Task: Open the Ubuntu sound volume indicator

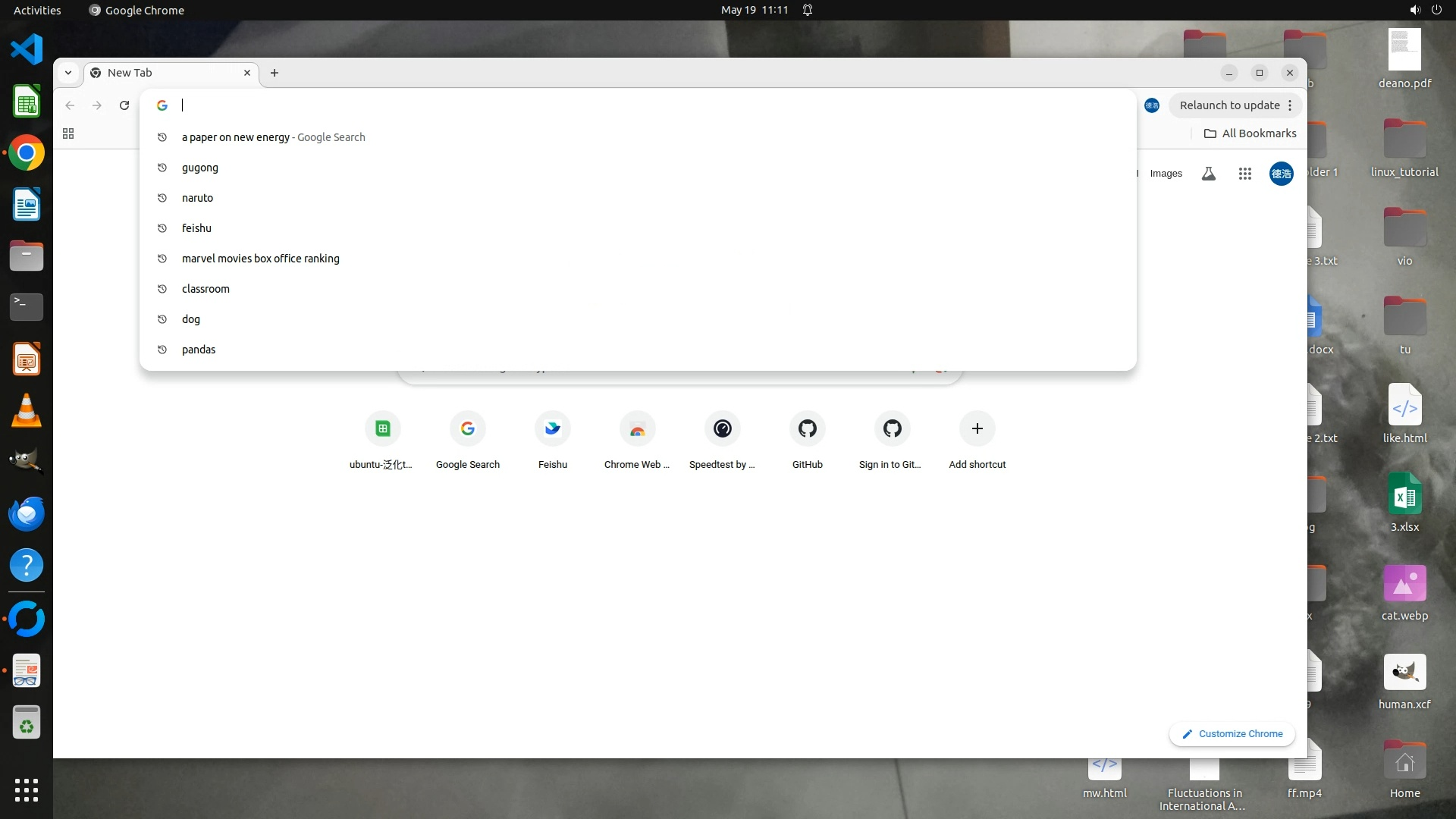Action: point(1414,10)
